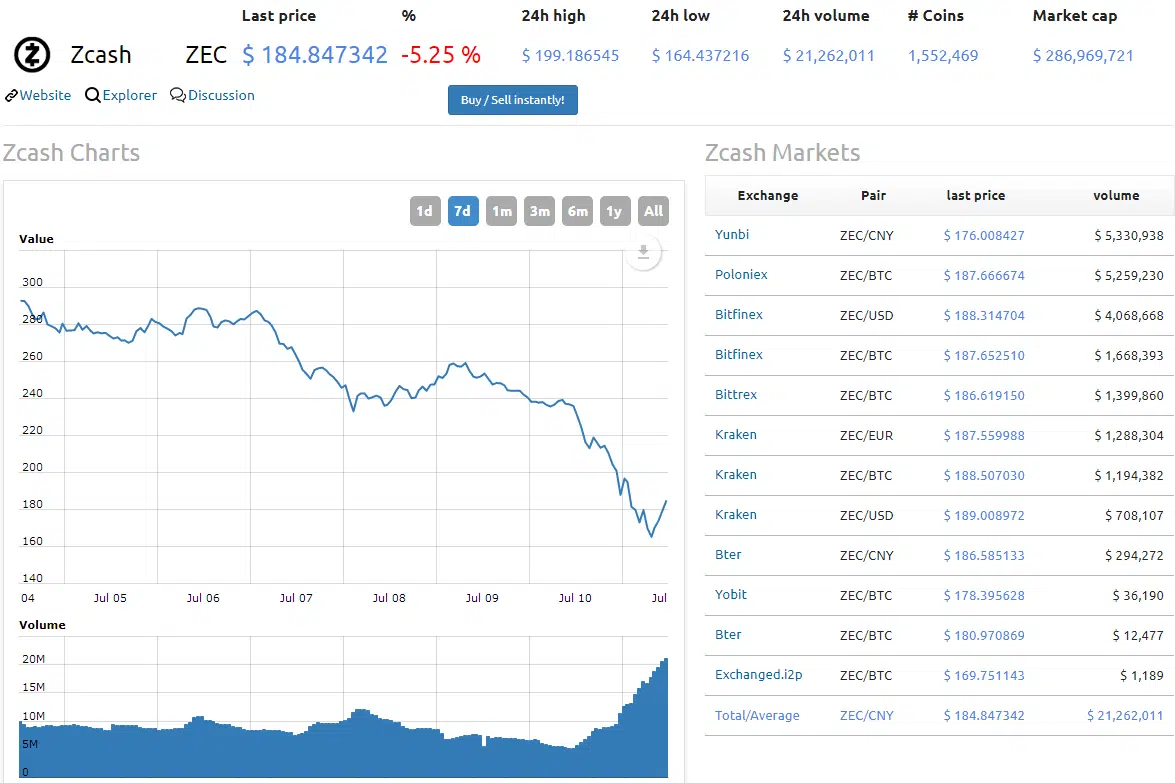Click coins count 1,552,469

coord(943,55)
